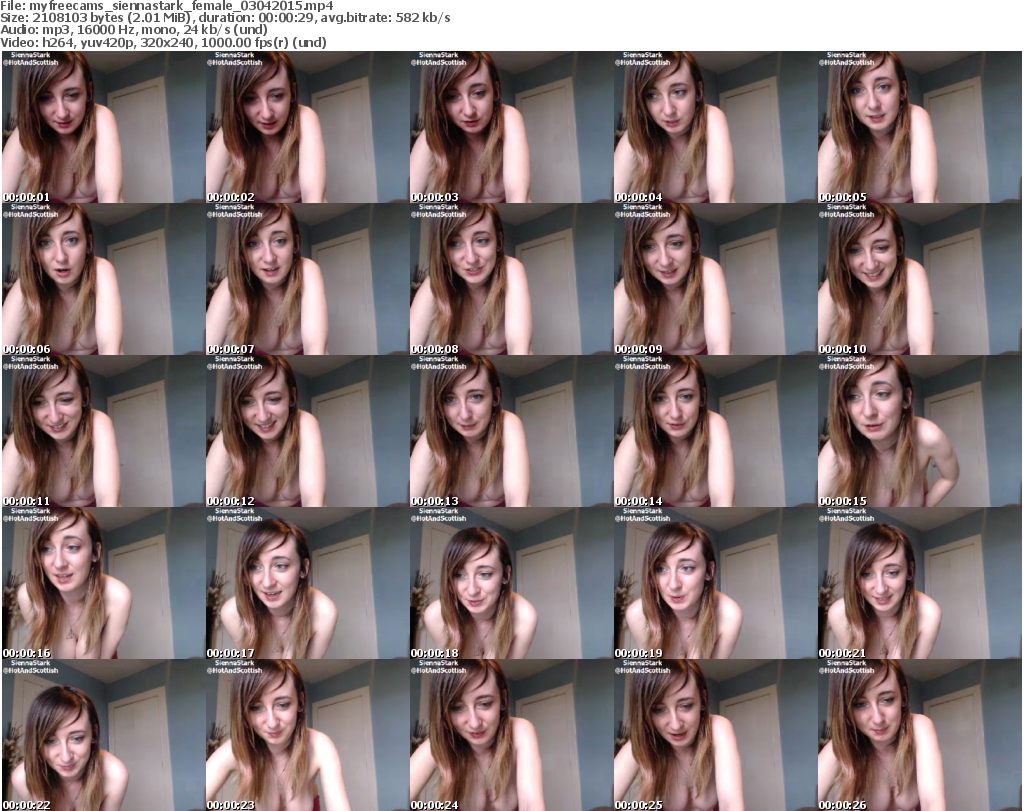This screenshot has width=1024, height=811.
Task: Choose the frame stamped 00:00:15
Action: tap(920, 431)
